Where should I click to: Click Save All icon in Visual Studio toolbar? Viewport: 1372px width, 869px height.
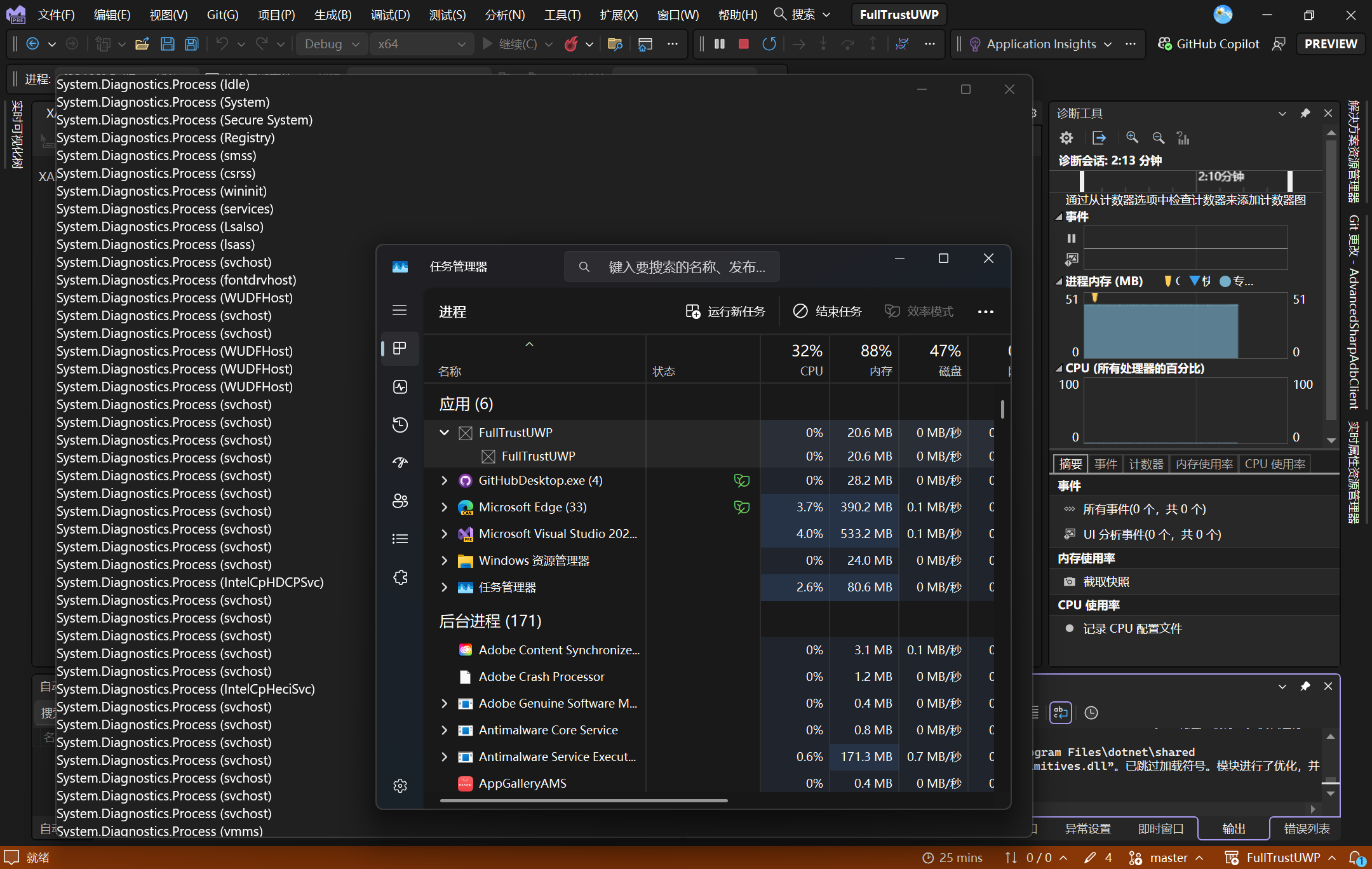pos(191,44)
